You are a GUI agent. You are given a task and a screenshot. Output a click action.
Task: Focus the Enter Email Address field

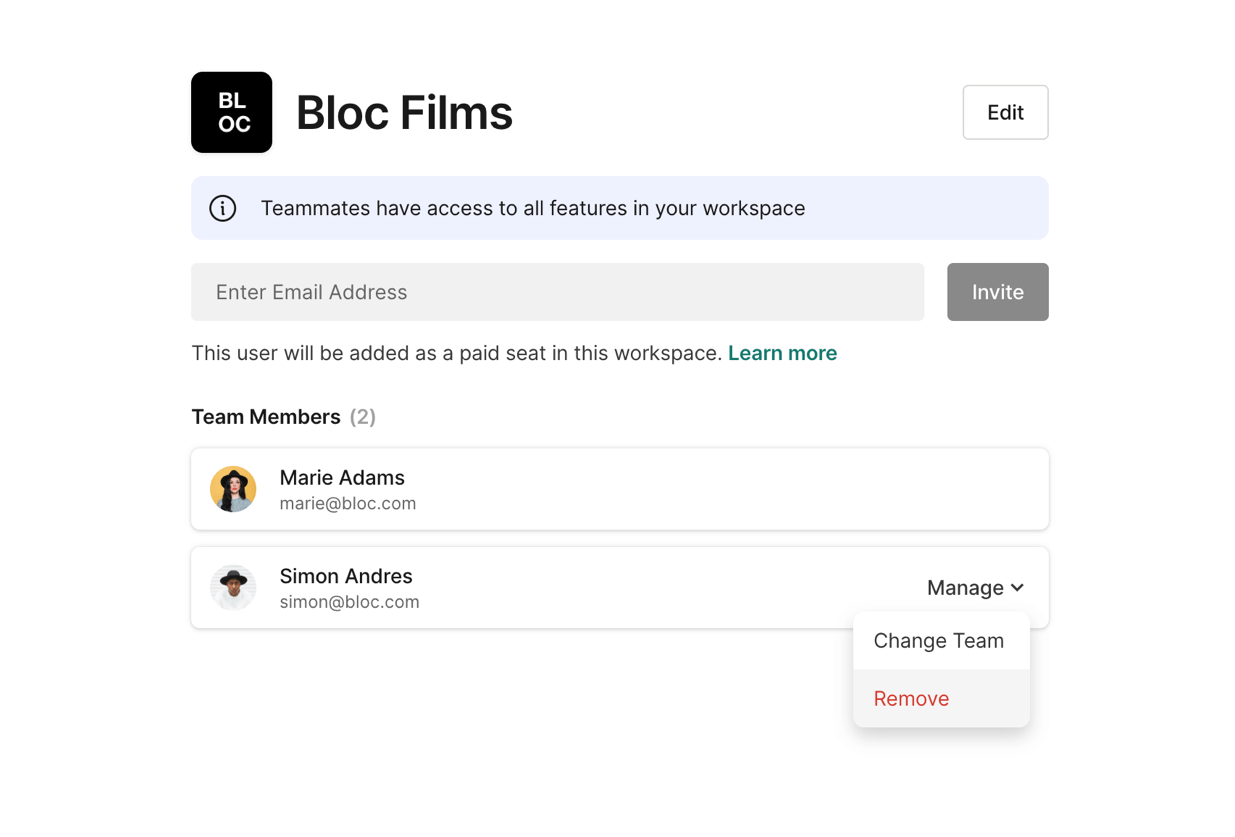pos(557,292)
